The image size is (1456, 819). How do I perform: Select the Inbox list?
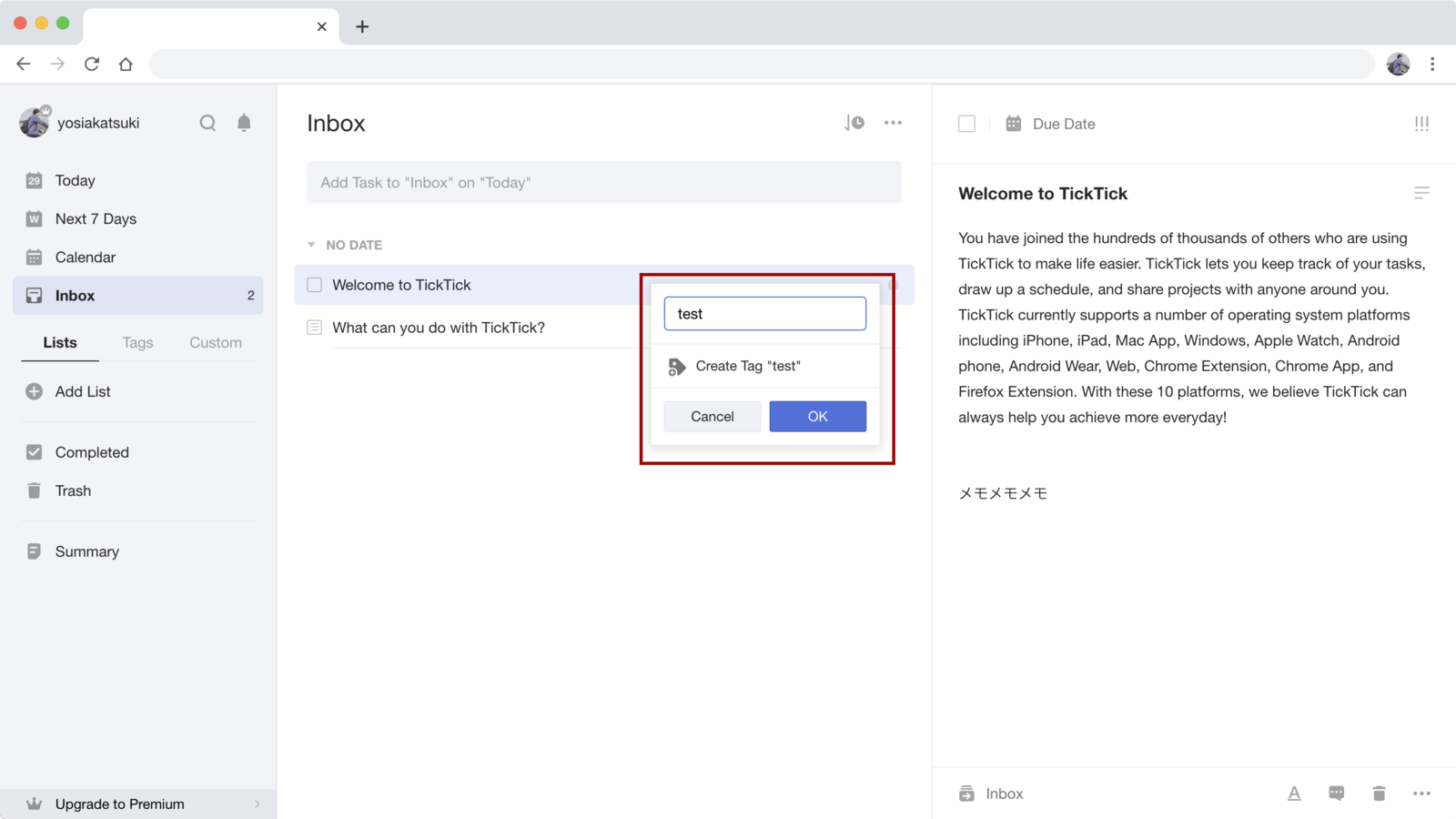pyautogui.click(x=137, y=295)
